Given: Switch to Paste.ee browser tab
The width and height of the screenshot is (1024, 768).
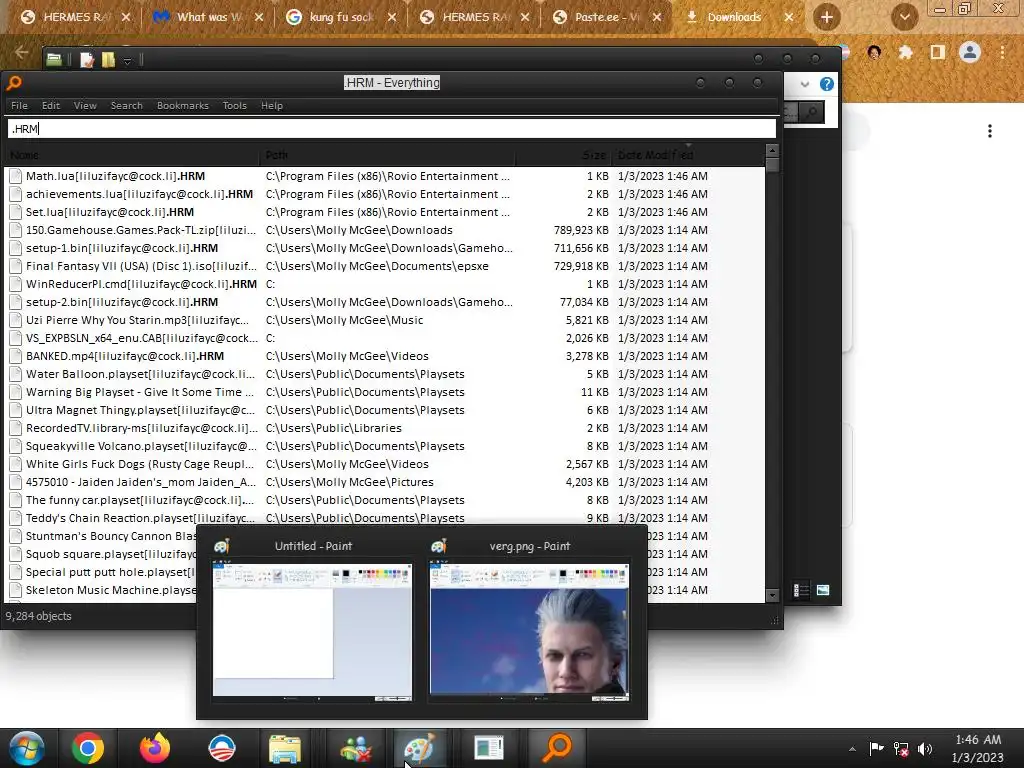Looking at the screenshot, I should coord(607,17).
